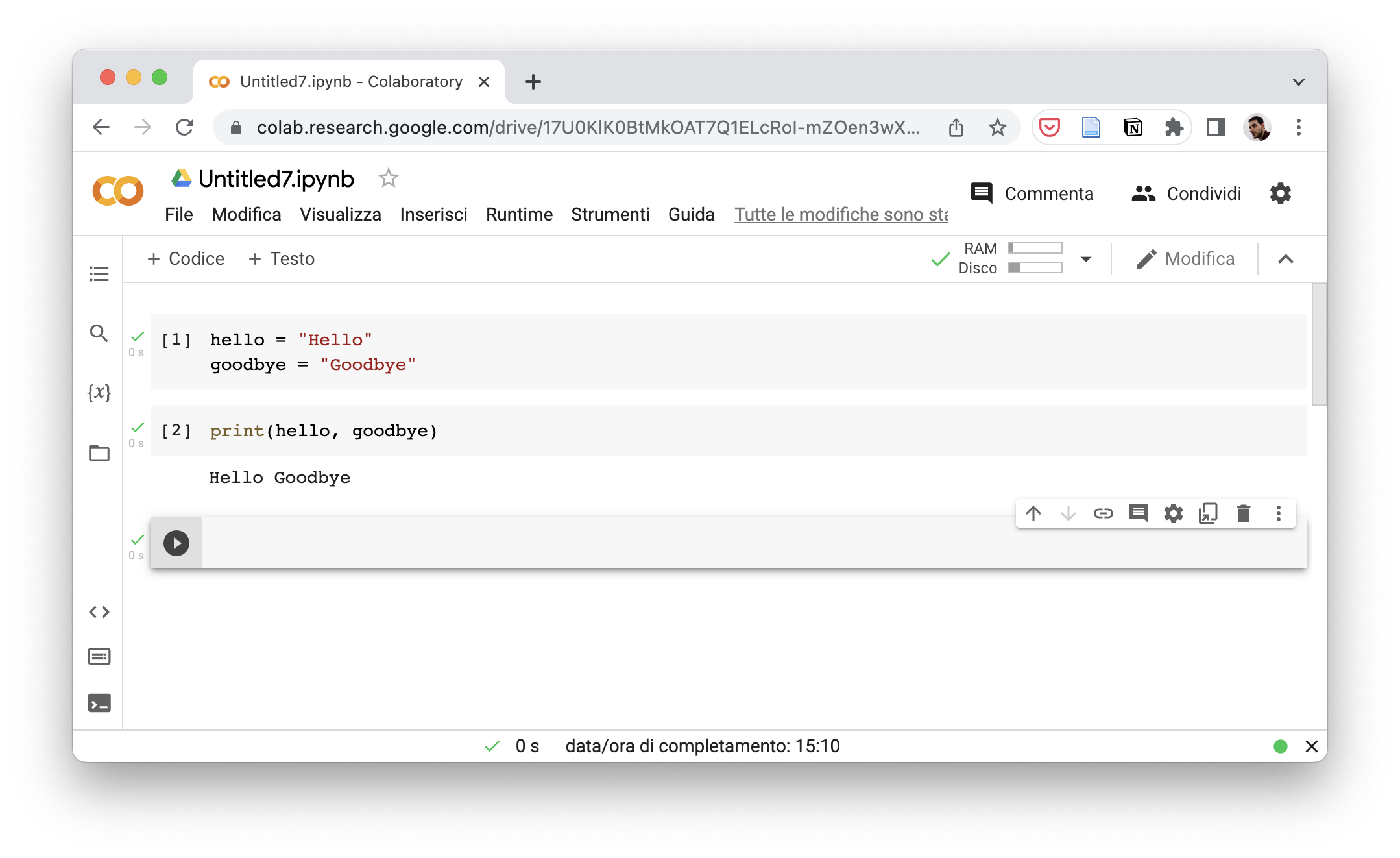
Task: Toggle the browser side panel
Action: pyautogui.click(x=1215, y=128)
